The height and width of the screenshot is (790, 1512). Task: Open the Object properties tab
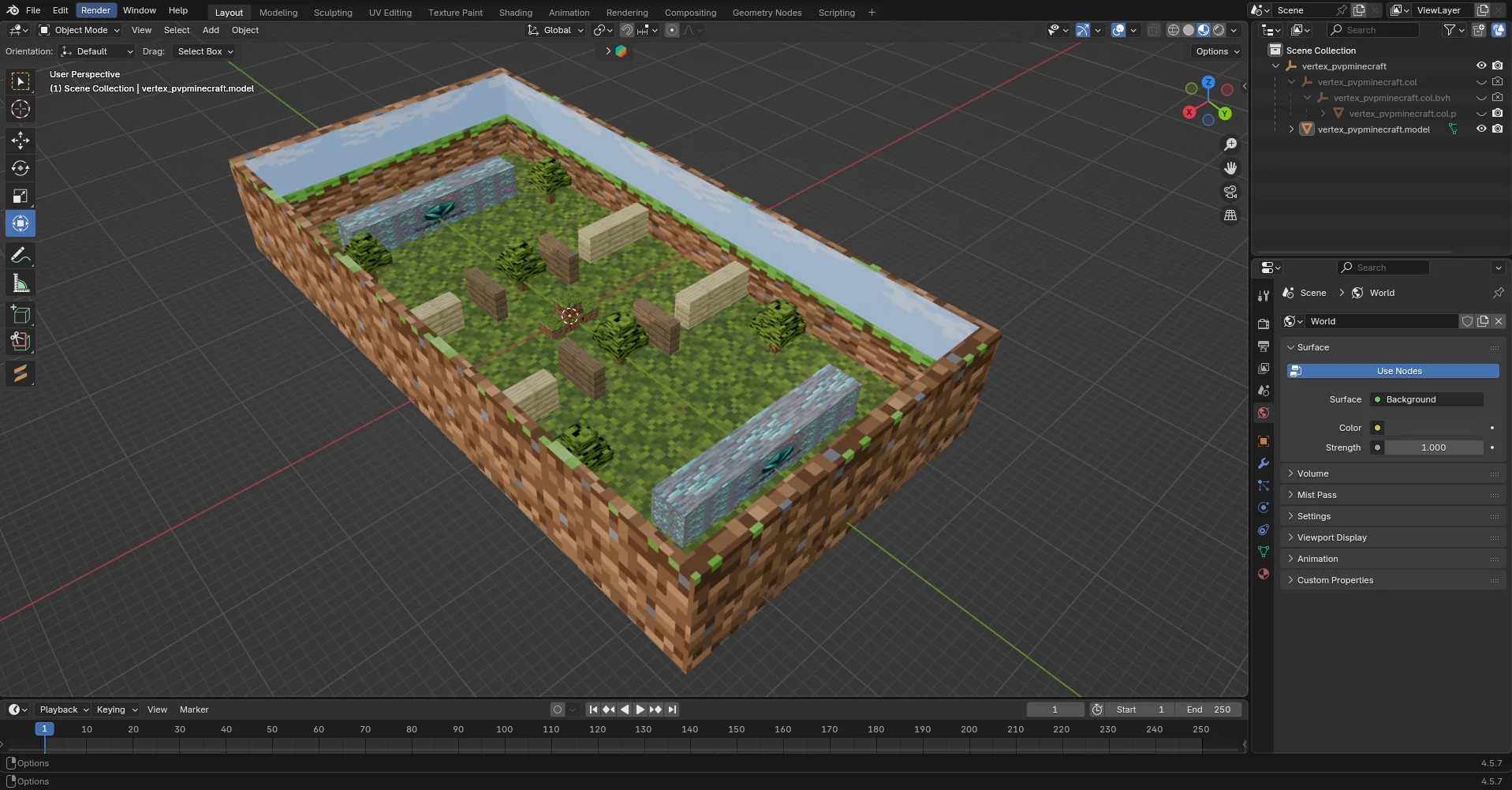point(1264,441)
